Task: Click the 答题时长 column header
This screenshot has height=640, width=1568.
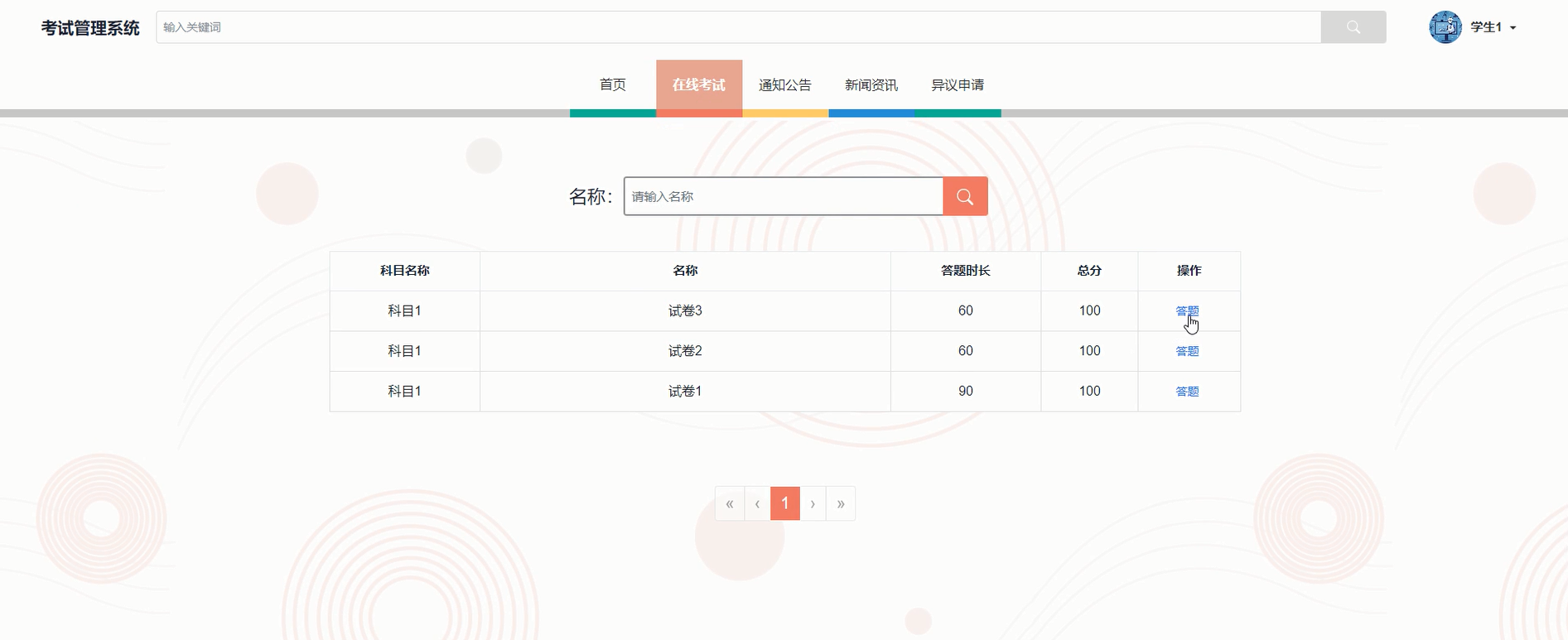Action: (x=966, y=271)
